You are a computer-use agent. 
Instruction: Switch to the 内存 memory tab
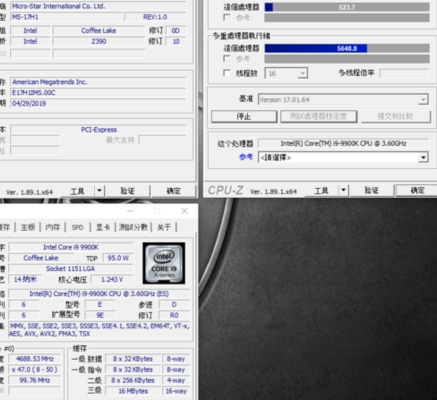click(x=53, y=227)
